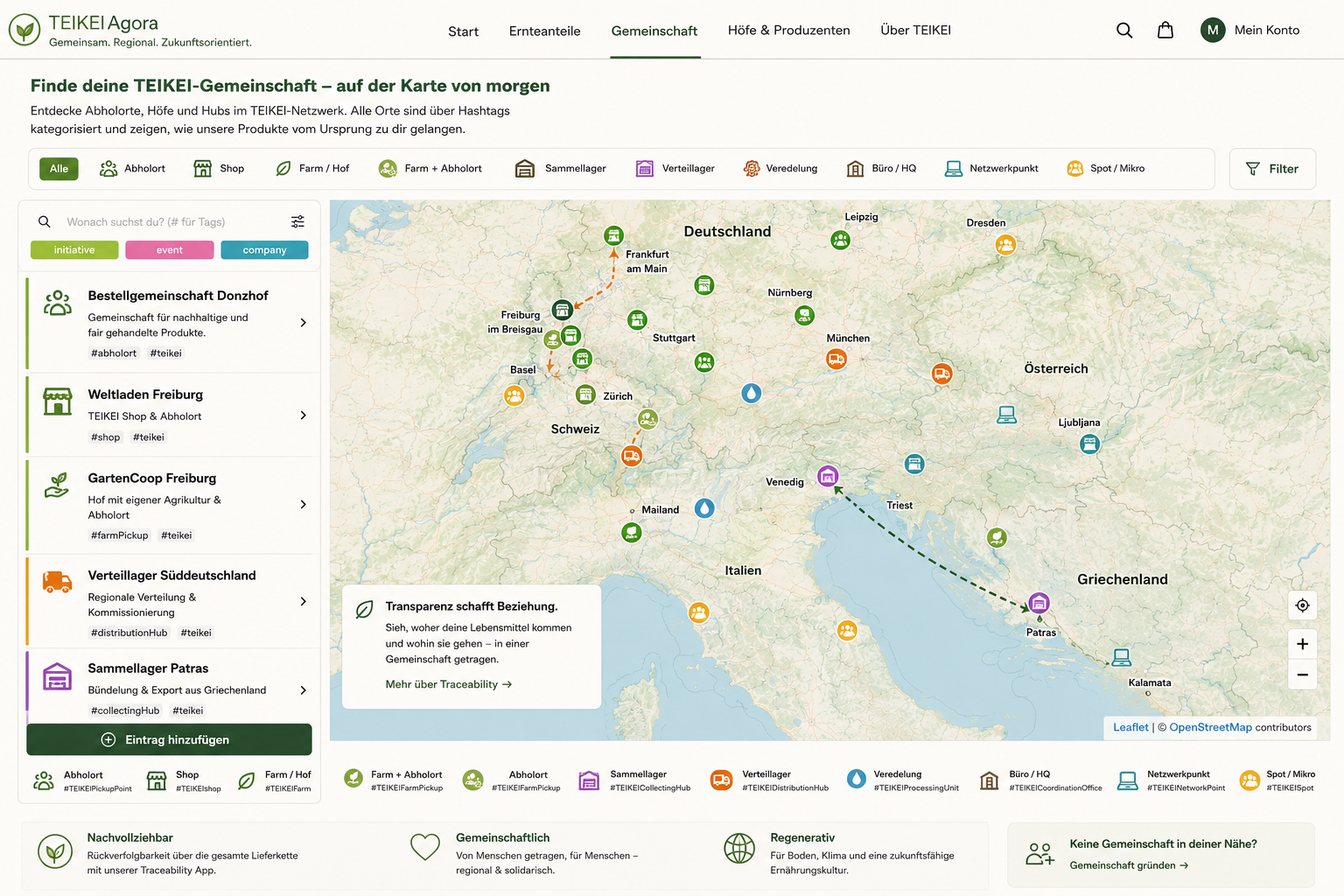
Task: Filter by Spot / Mikro category
Action: click(1105, 169)
